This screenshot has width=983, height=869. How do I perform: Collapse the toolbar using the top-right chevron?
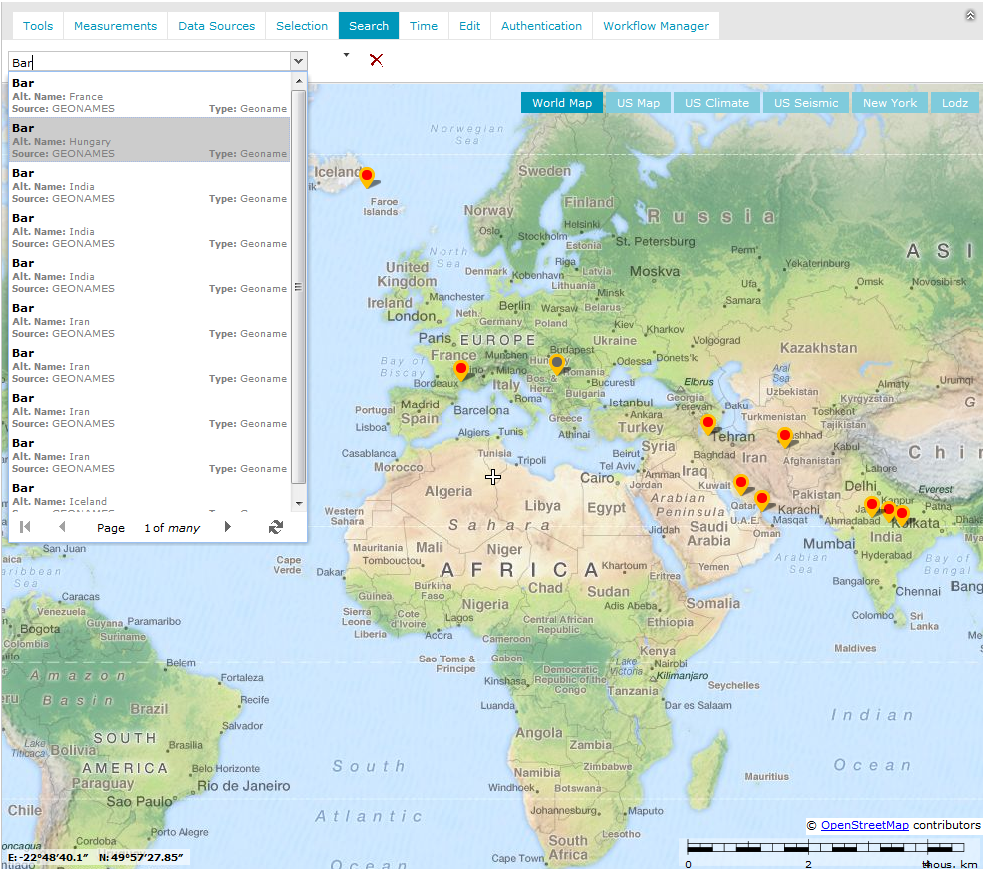tap(968, 15)
